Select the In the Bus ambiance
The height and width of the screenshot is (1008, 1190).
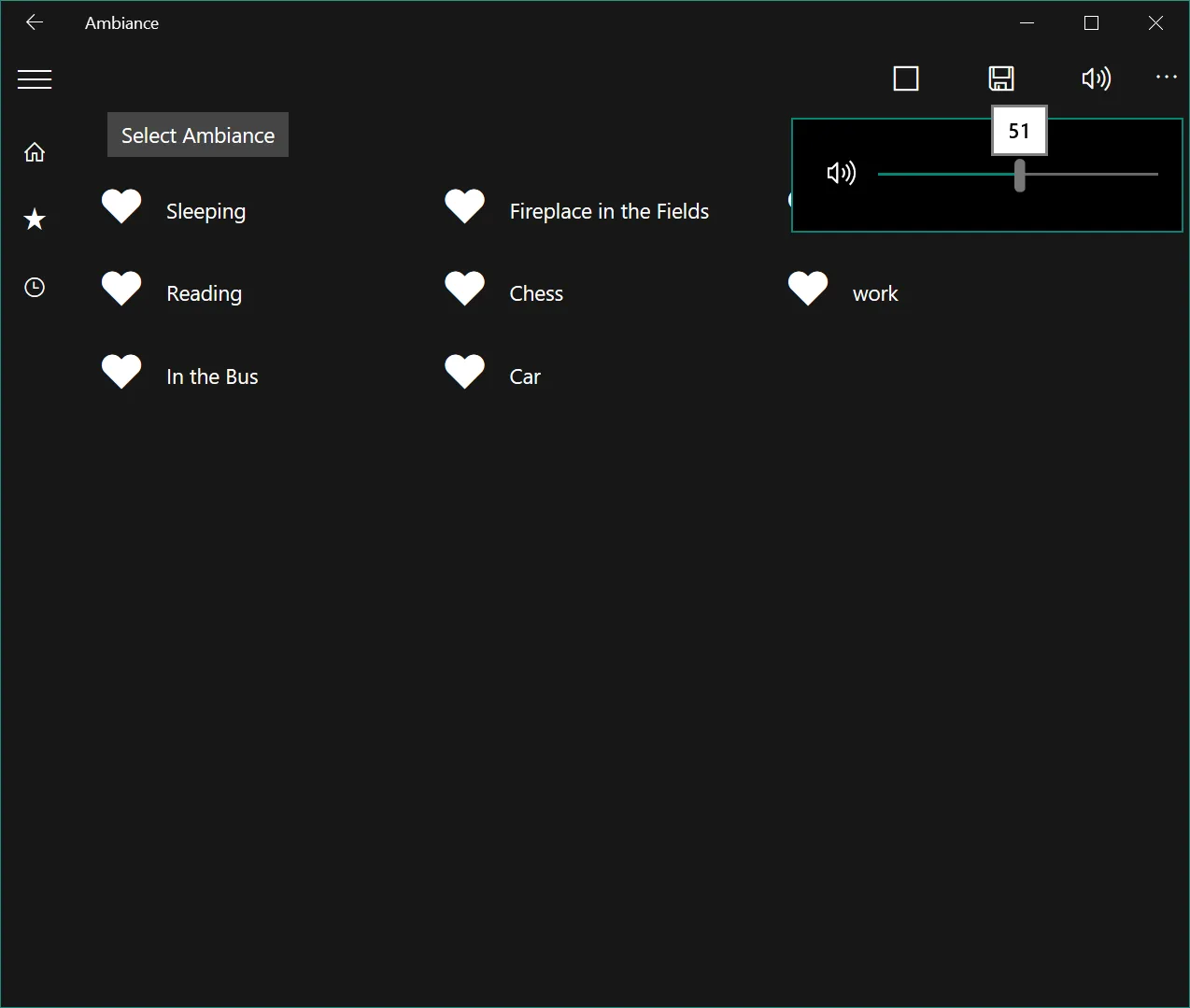[212, 376]
